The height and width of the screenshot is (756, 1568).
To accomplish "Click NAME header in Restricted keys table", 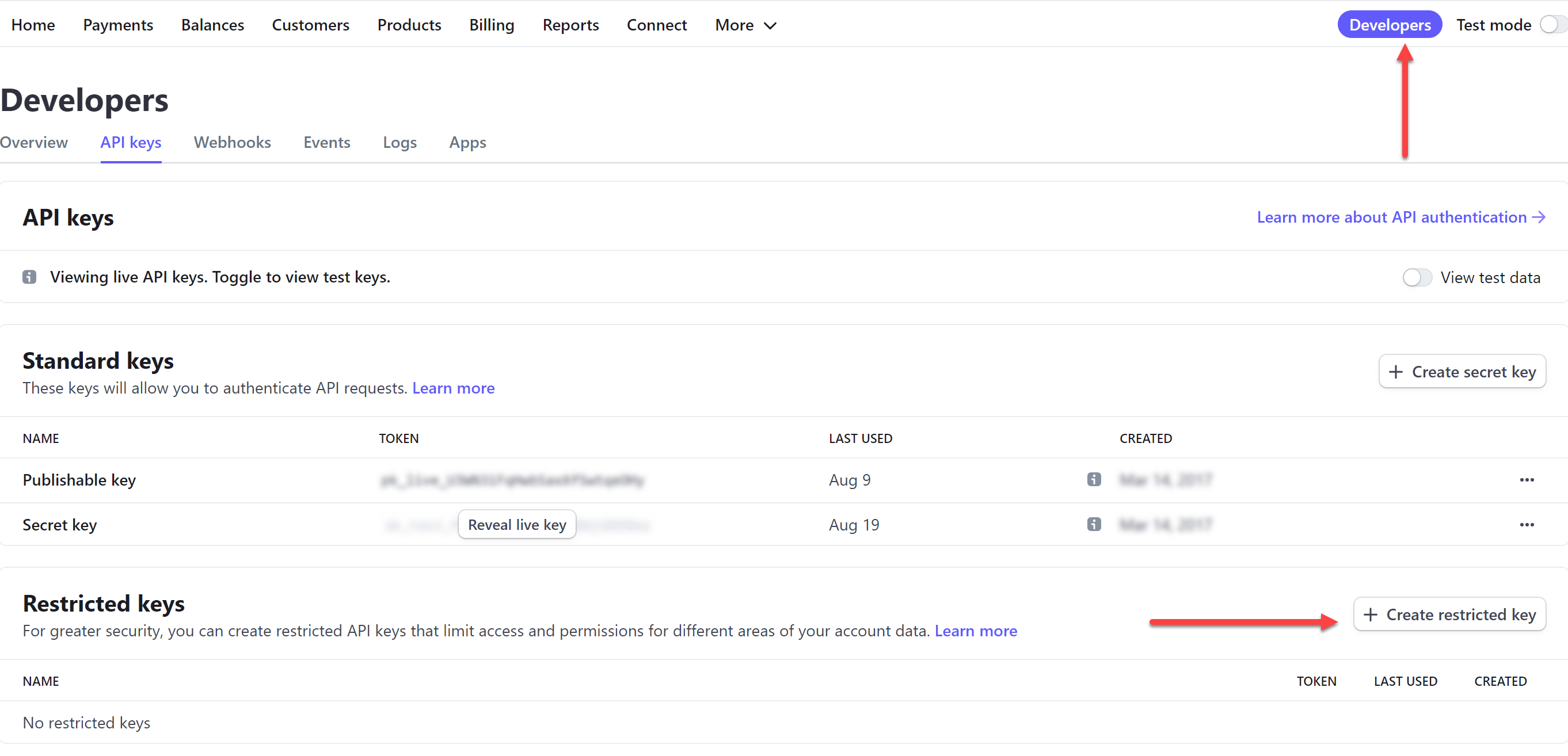I will click(x=41, y=681).
